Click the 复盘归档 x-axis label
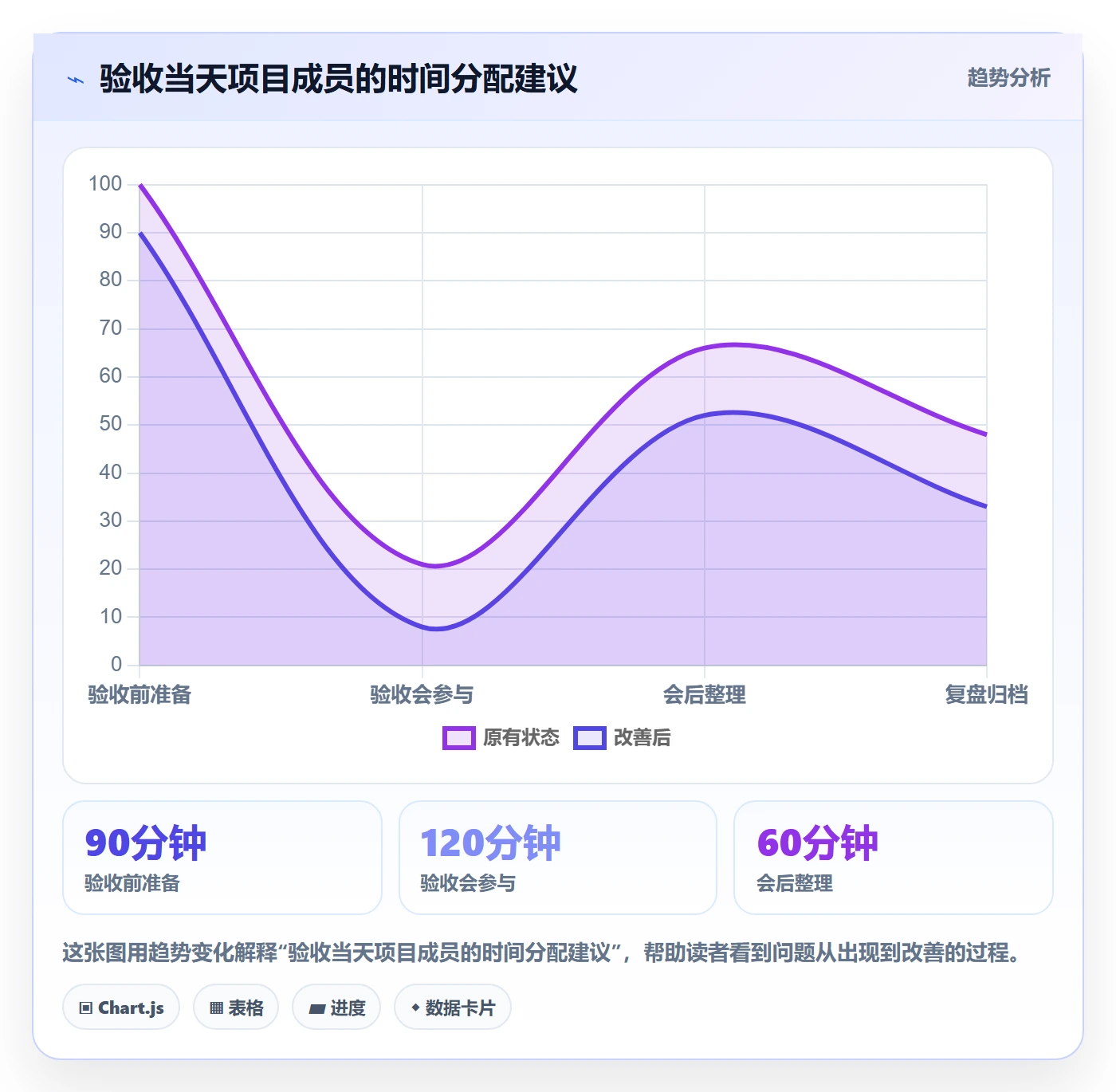 pyautogui.click(x=987, y=695)
